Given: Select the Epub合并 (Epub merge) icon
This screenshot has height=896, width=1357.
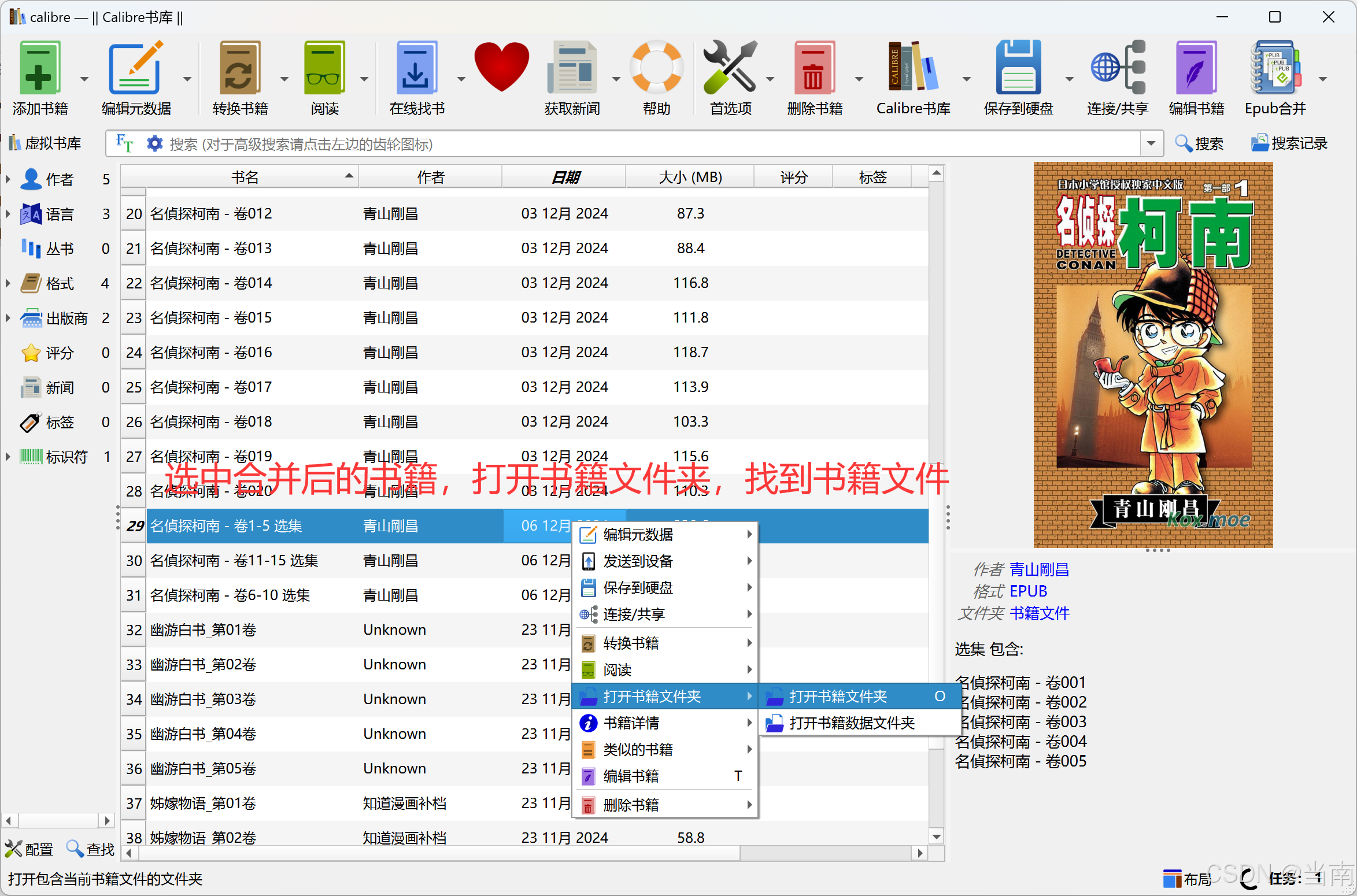Looking at the screenshot, I should click(x=1274, y=66).
